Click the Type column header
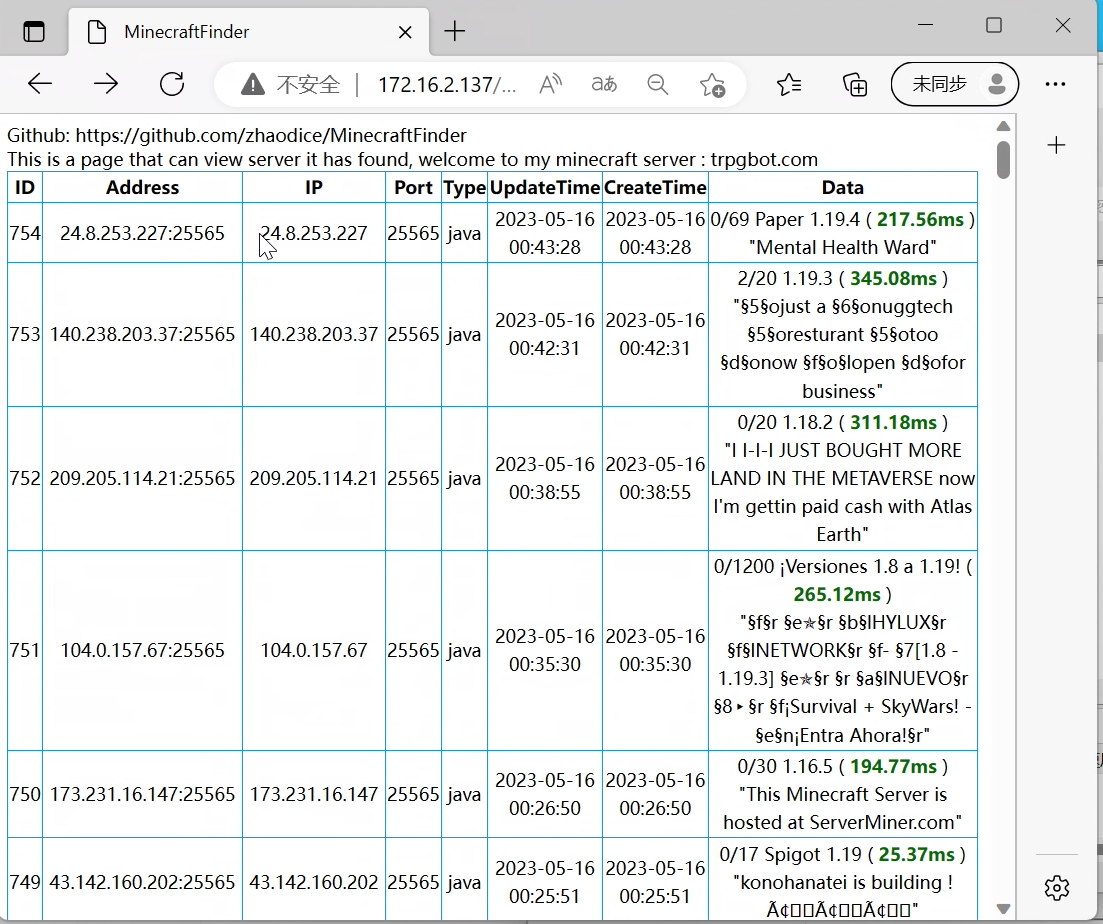1103x924 pixels. (x=464, y=188)
